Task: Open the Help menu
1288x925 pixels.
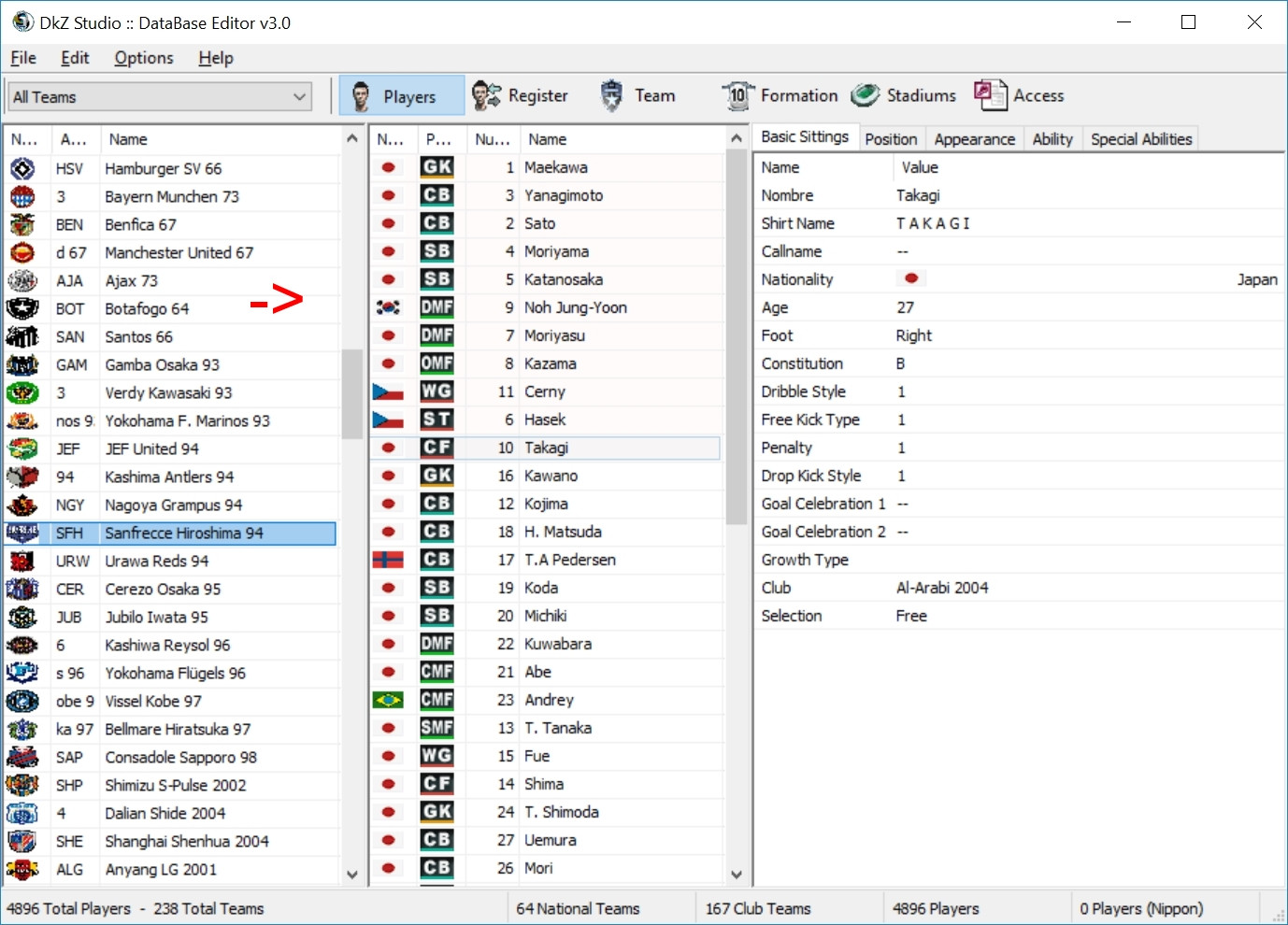Action: [x=216, y=58]
